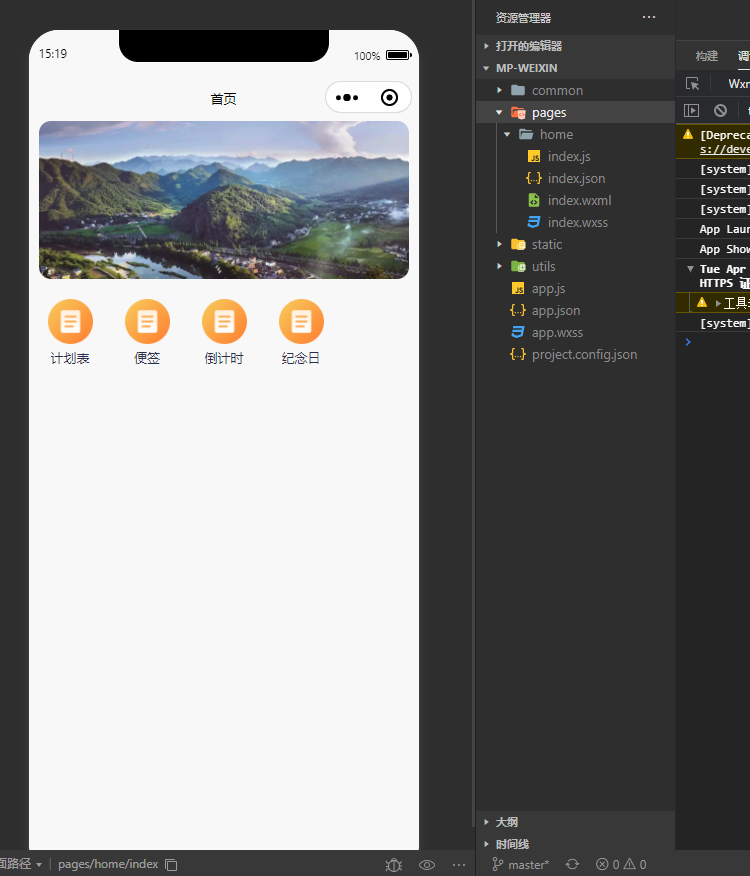This screenshot has width=750, height=876.
Task: Tap the 倒计时 orange icon
Action: coord(224,322)
